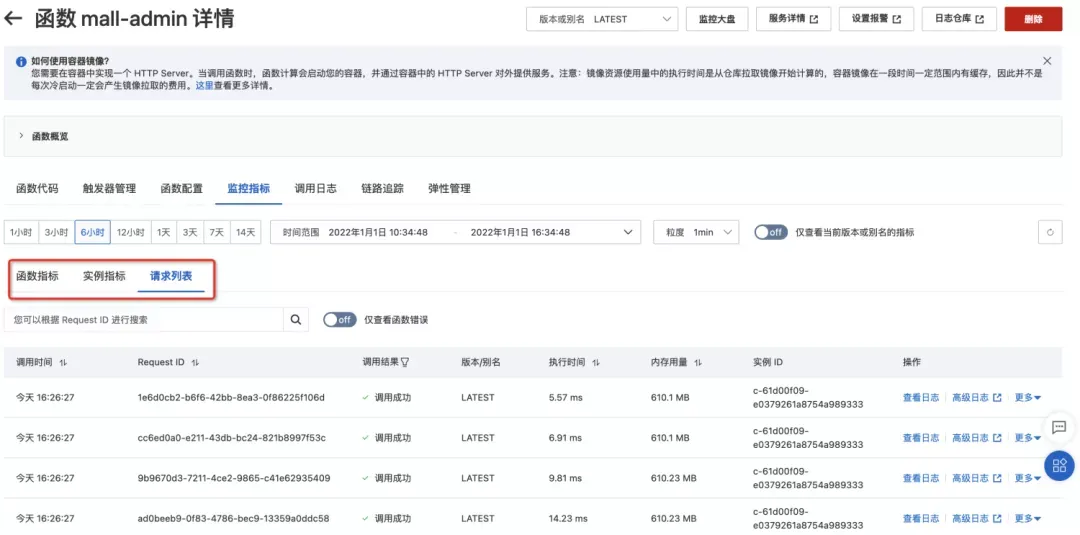Toggle 仅查看函数错误 switch
Screen dimensions: 1080x535
click(x=340, y=319)
